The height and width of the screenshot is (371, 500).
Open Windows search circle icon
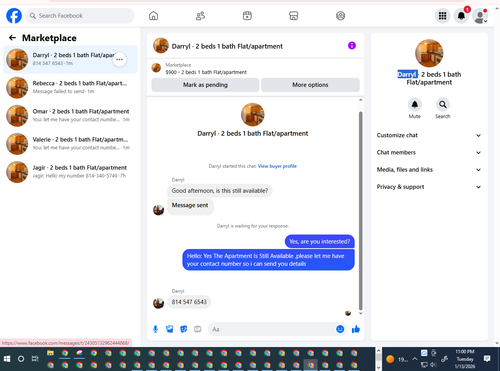pyautogui.click(x=21, y=359)
